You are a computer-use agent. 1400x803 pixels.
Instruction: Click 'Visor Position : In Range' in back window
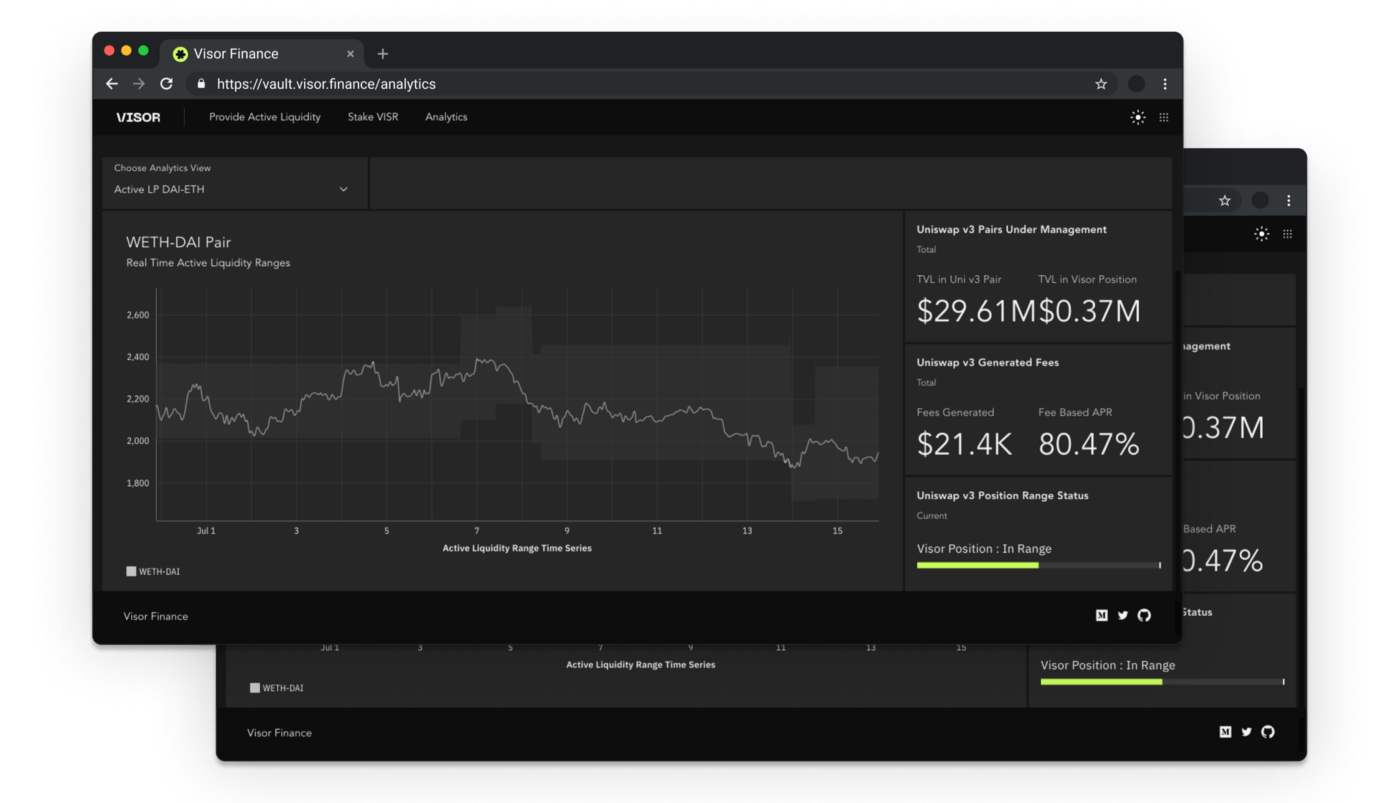coord(1108,665)
